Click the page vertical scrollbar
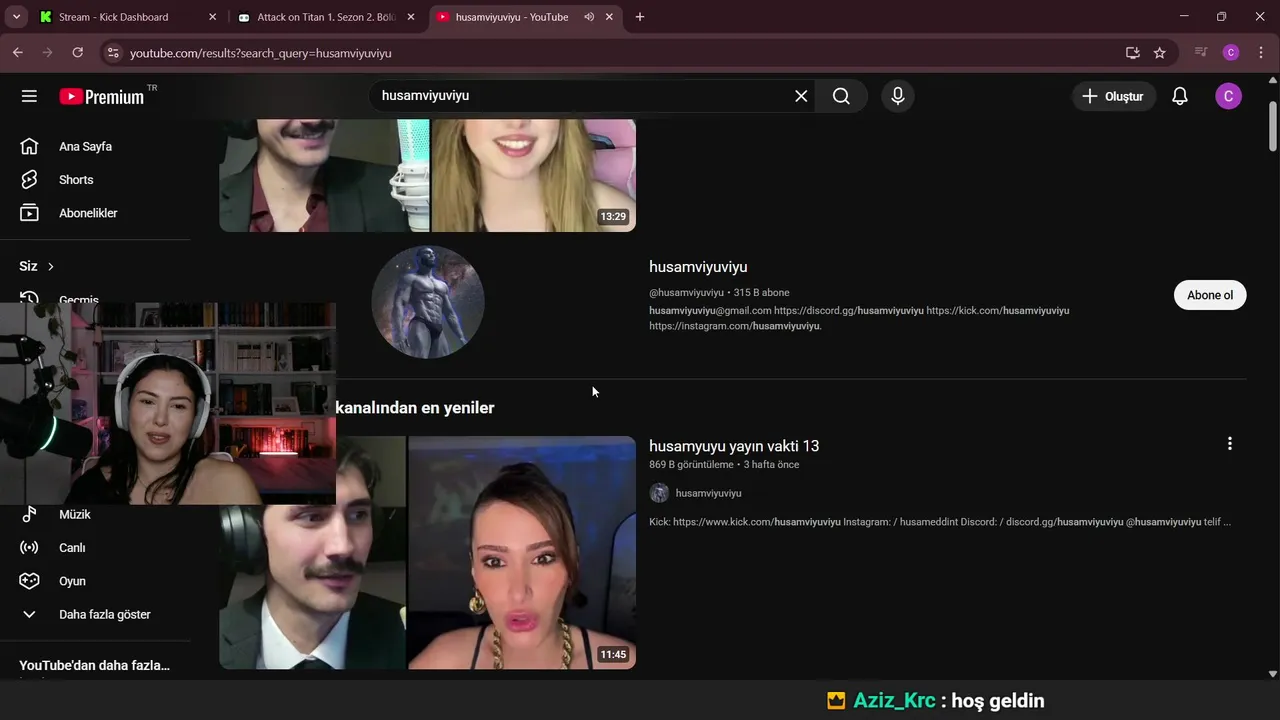This screenshot has width=1280, height=720. click(1273, 125)
